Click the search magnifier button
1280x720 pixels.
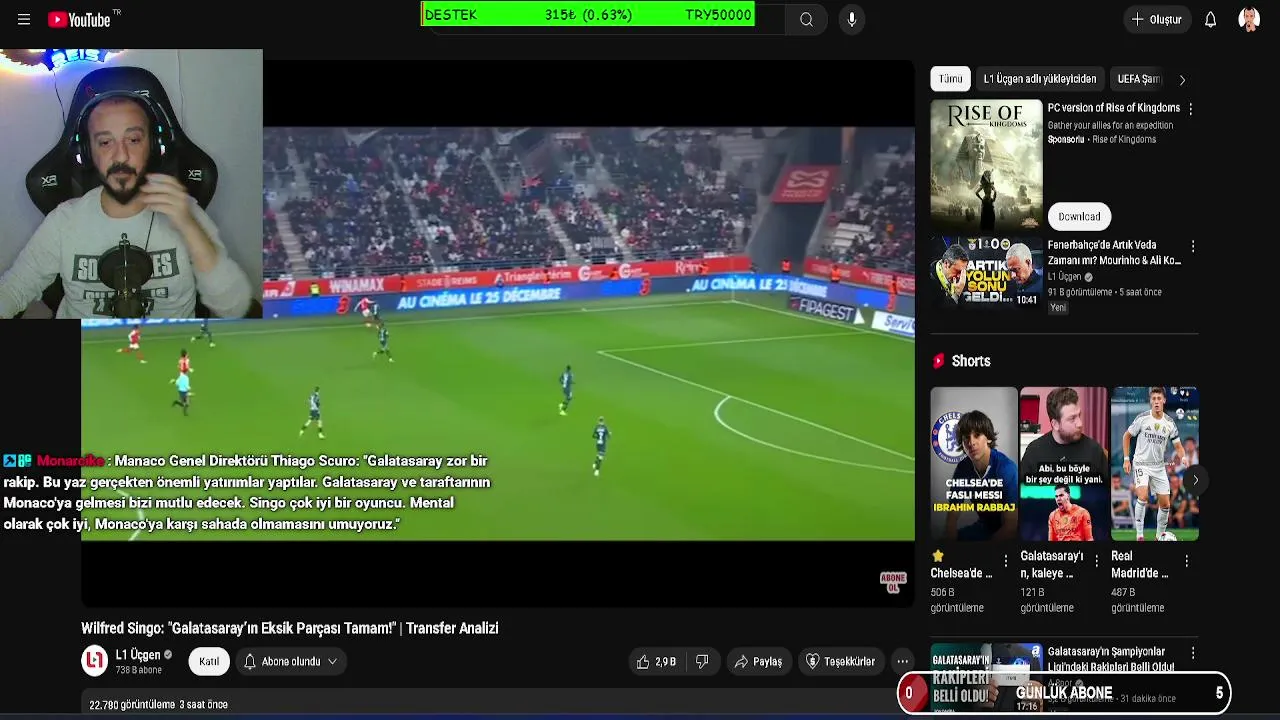pyautogui.click(x=806, y=19)
